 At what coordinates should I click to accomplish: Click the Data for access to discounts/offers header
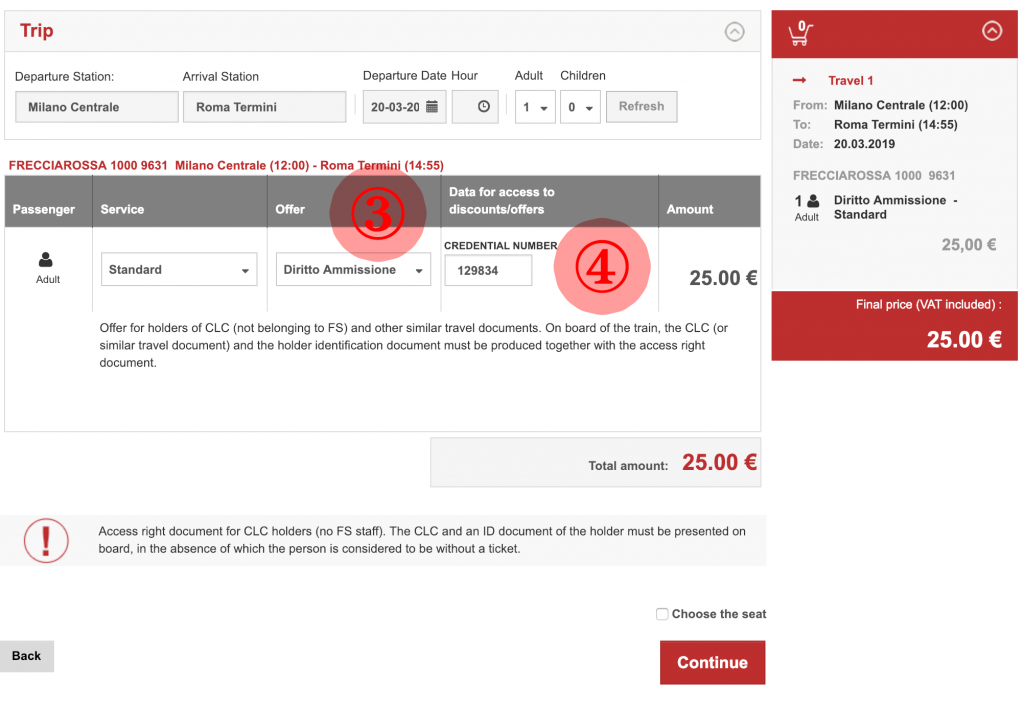502,201
